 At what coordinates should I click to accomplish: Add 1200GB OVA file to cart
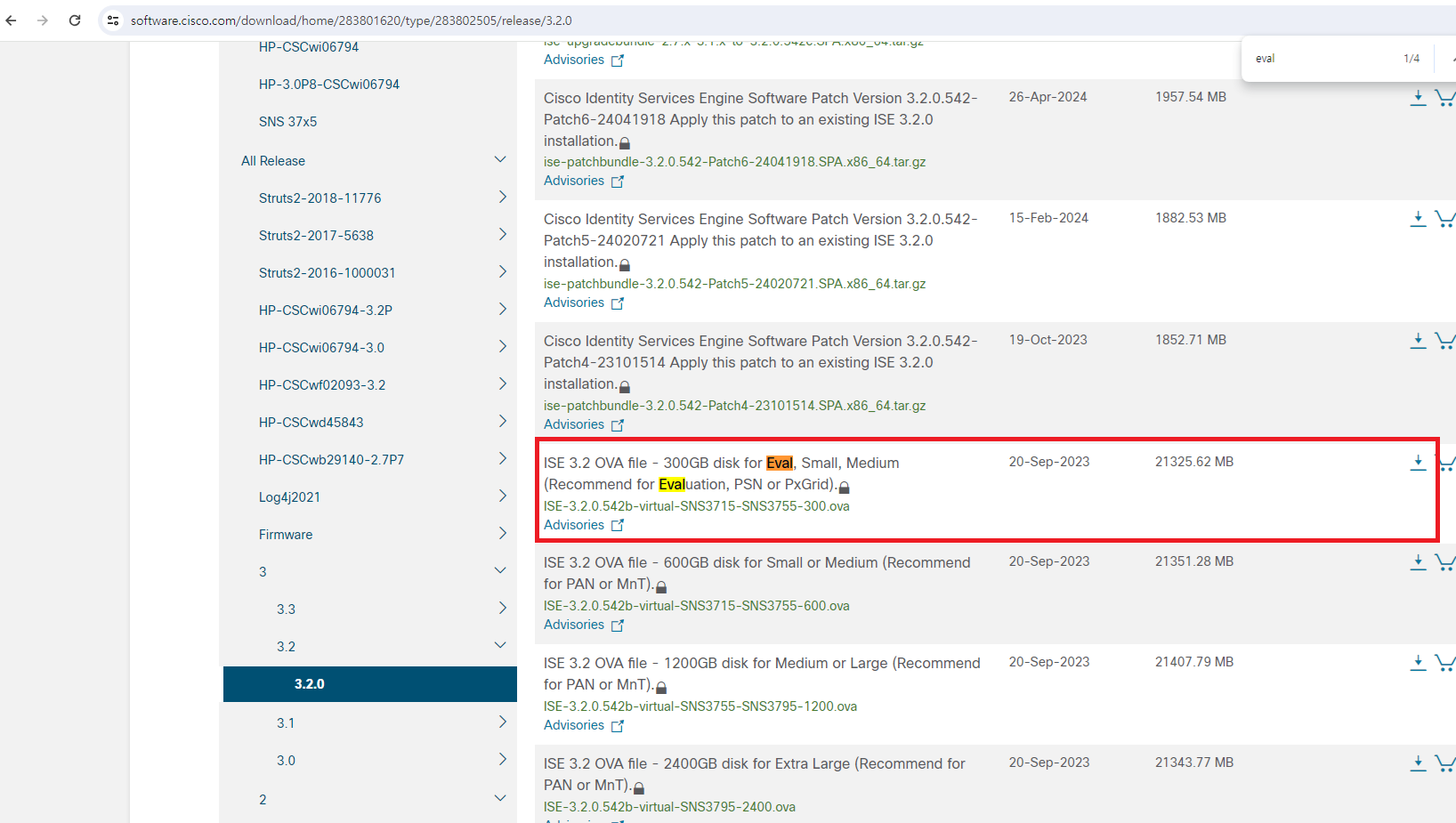click(1445, 663)
